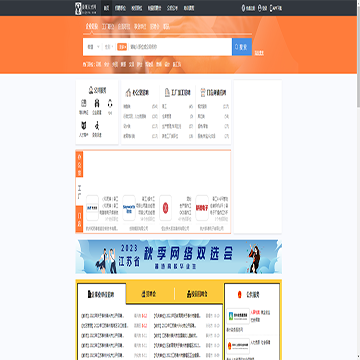Viewport: 360px width, 360px height.
Task: Click the factory jobs heading icon in the middle column
Action: [167, 93]
